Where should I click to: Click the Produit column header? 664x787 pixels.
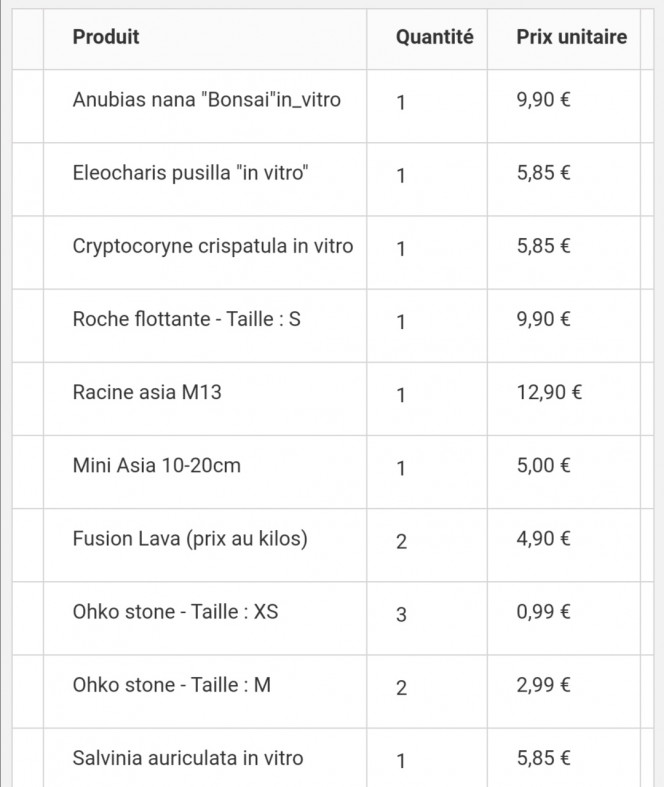[x=106, y=37]
